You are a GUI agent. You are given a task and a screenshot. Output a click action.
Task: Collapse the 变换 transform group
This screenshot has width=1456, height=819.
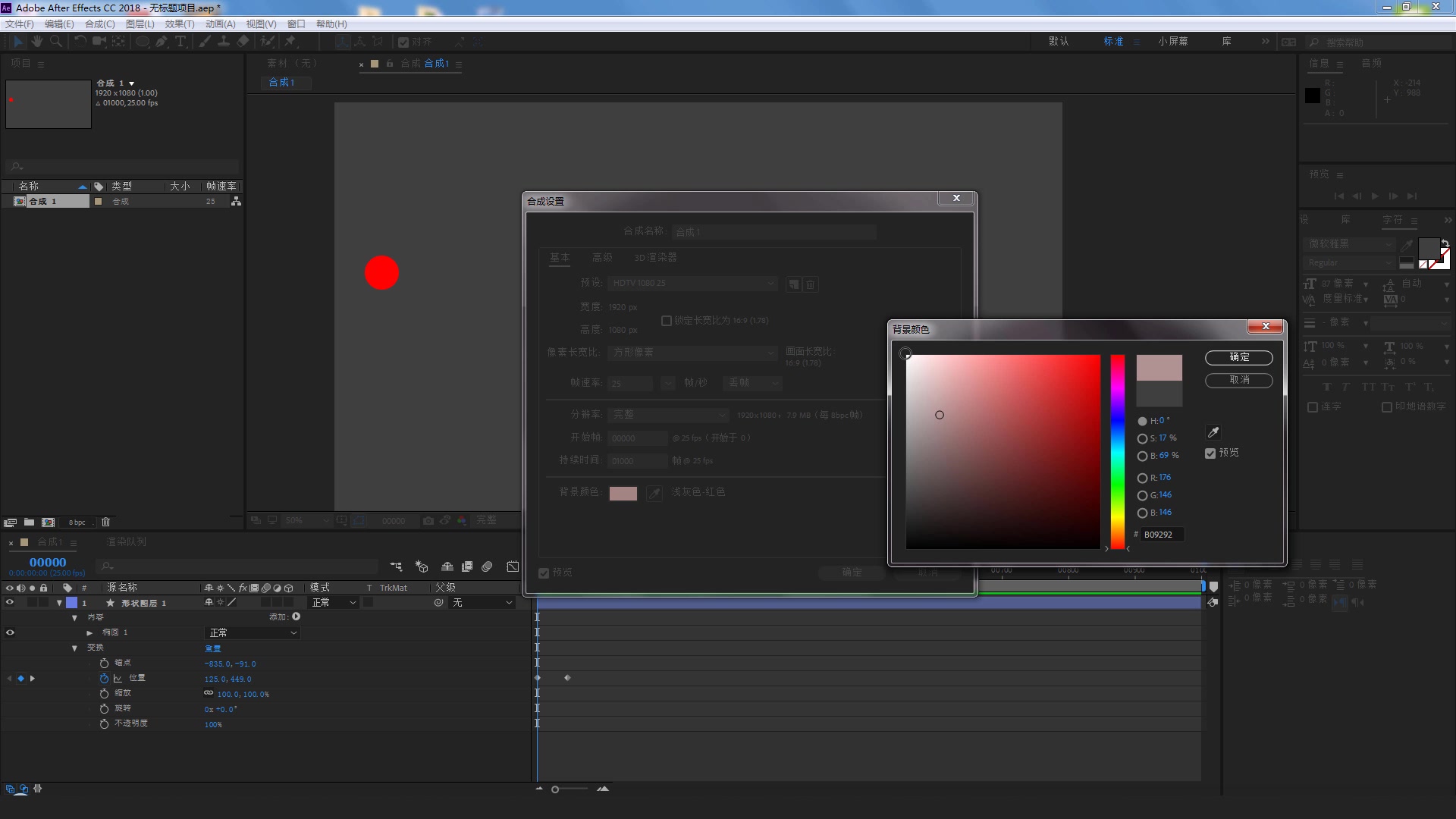point(74,648)
